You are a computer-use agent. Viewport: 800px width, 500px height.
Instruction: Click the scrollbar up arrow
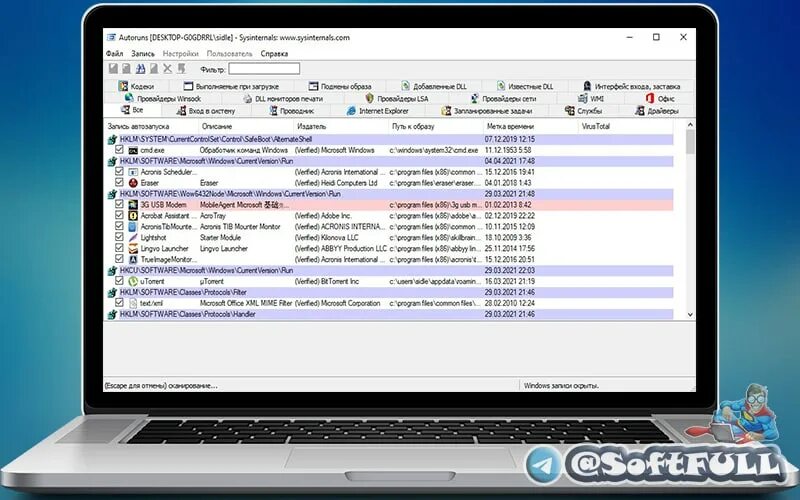click(x=690, y=125)
